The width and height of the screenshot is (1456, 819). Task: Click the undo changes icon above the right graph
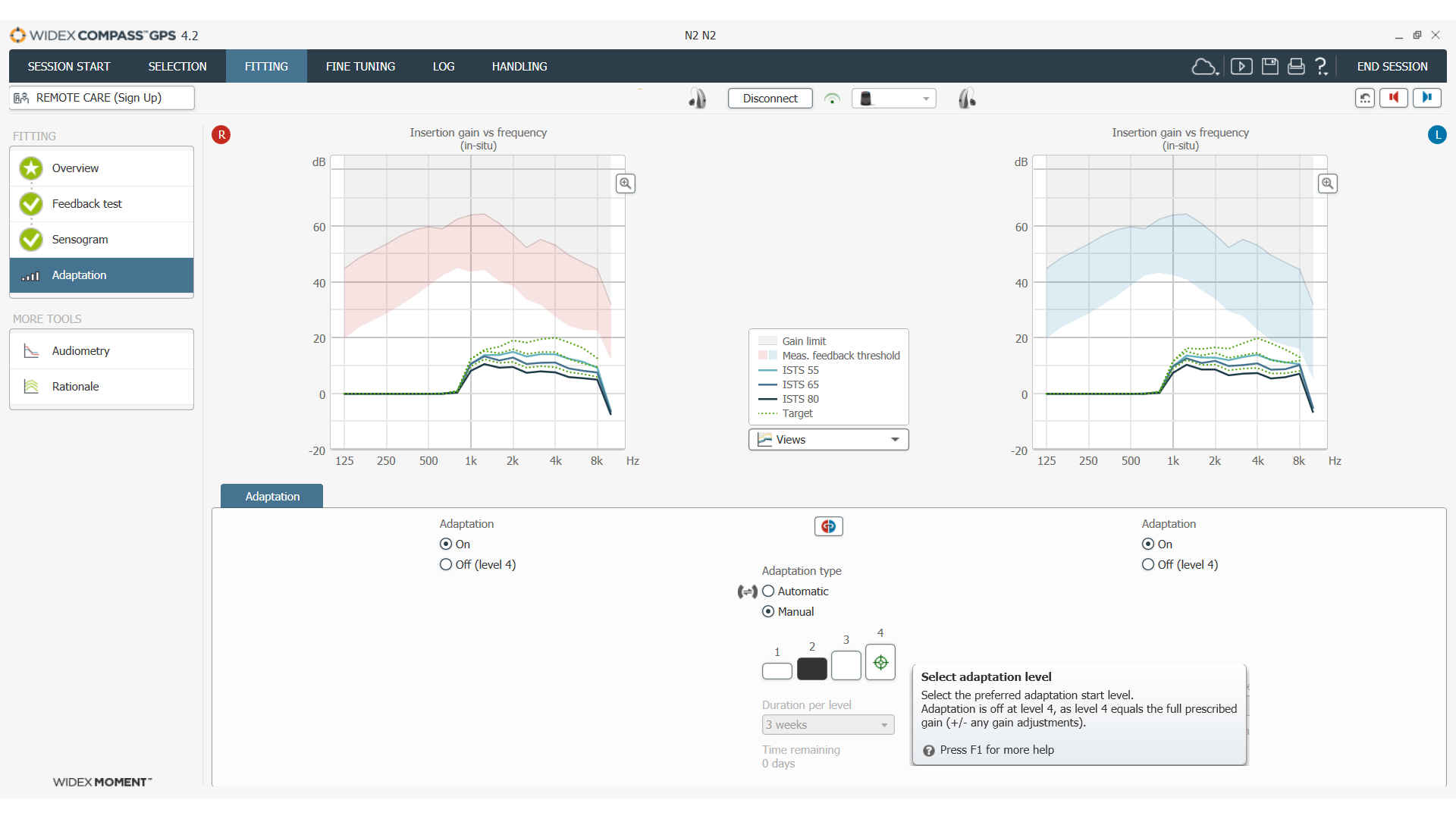tap(1364, 98)
